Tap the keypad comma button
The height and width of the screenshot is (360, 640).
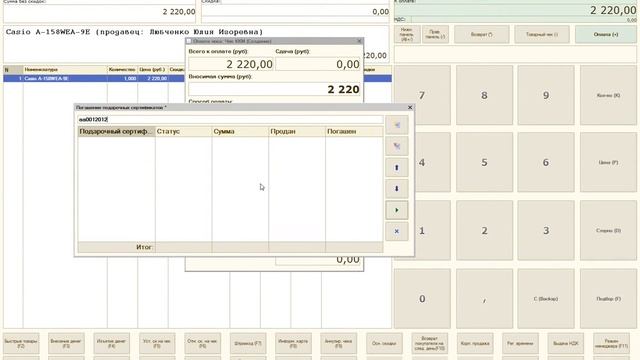484,299
